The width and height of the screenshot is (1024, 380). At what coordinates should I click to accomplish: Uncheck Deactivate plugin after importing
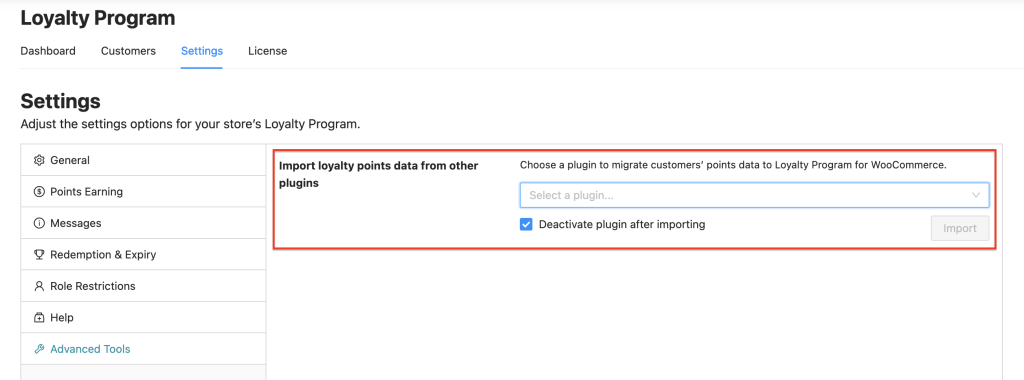pos(526,225)
